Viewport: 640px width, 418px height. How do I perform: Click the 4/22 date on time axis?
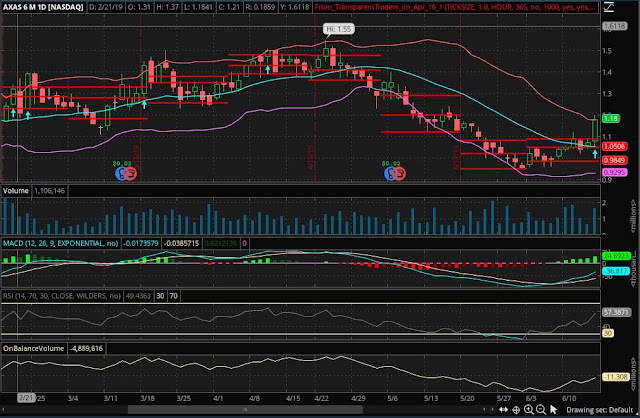point(322,398)
